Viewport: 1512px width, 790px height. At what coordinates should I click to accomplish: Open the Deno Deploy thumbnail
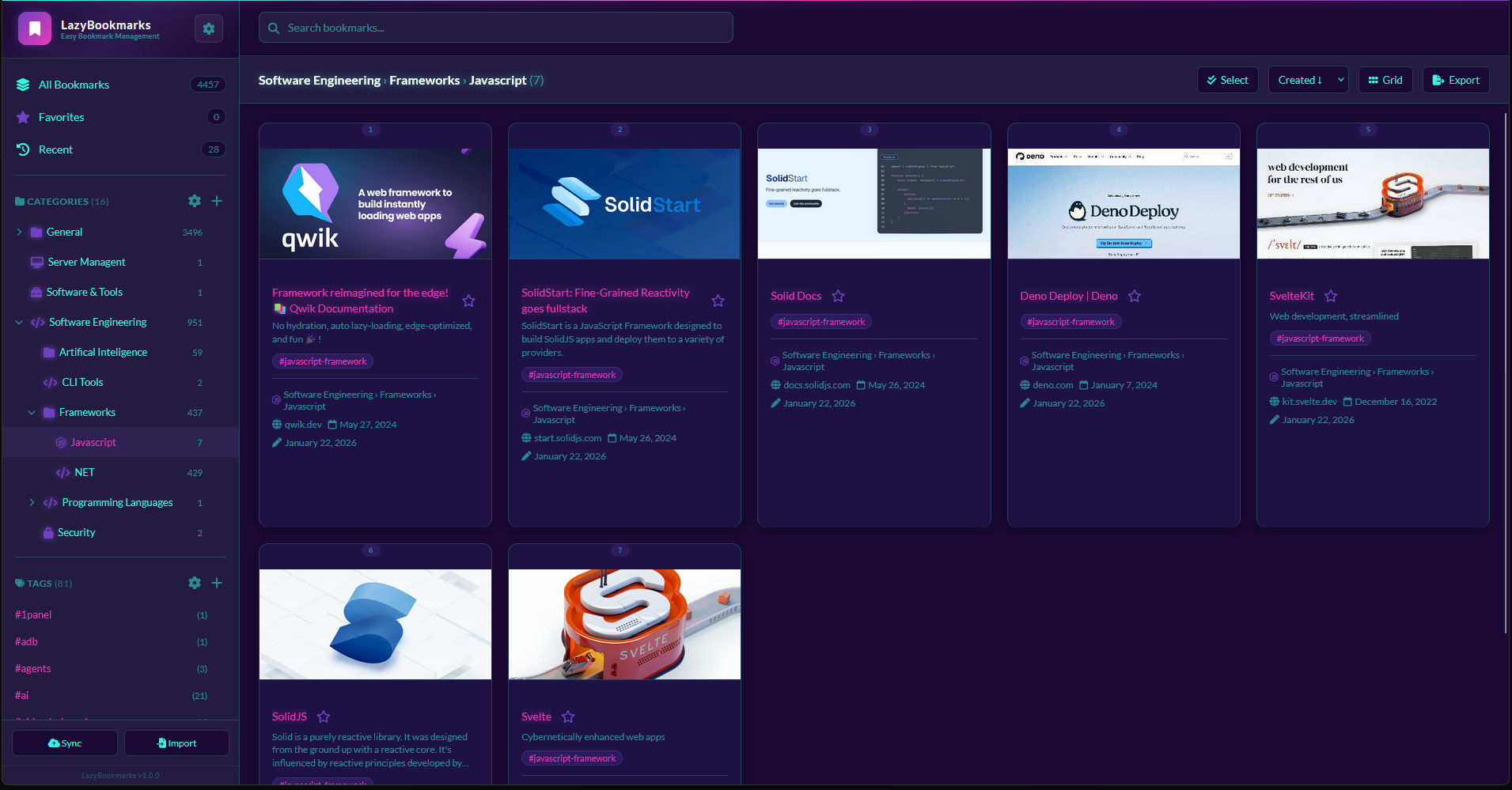[x=1124, y=204]
